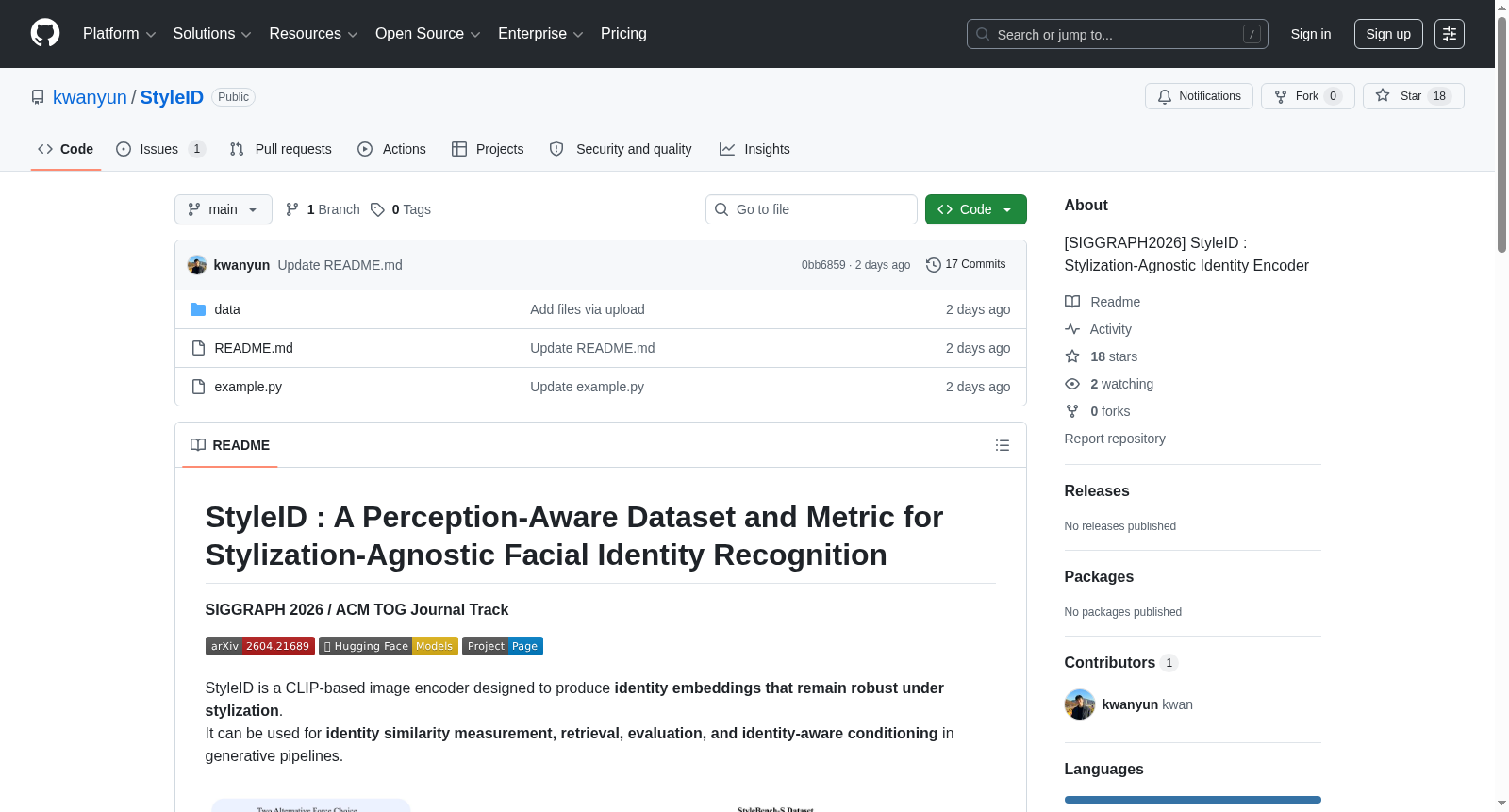Click the Project Page badge

[x=503, y=646]
